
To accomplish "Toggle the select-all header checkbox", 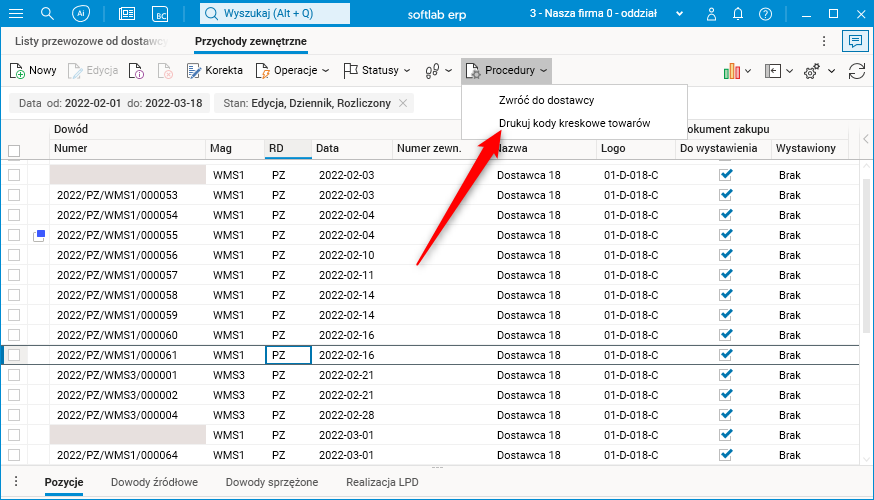I will [x=14, y=151].
